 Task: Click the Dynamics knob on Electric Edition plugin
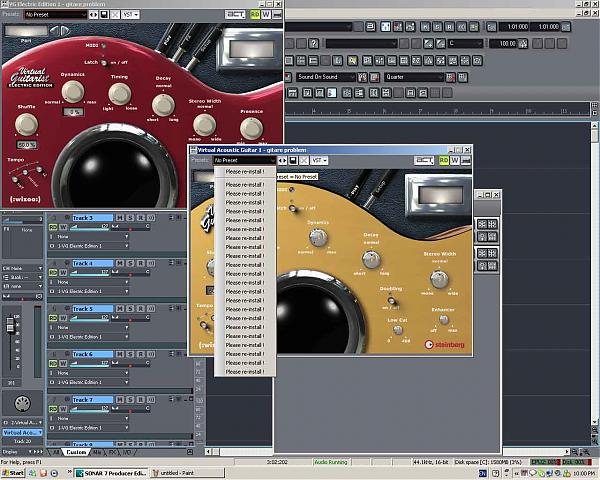tap(73, 91)
